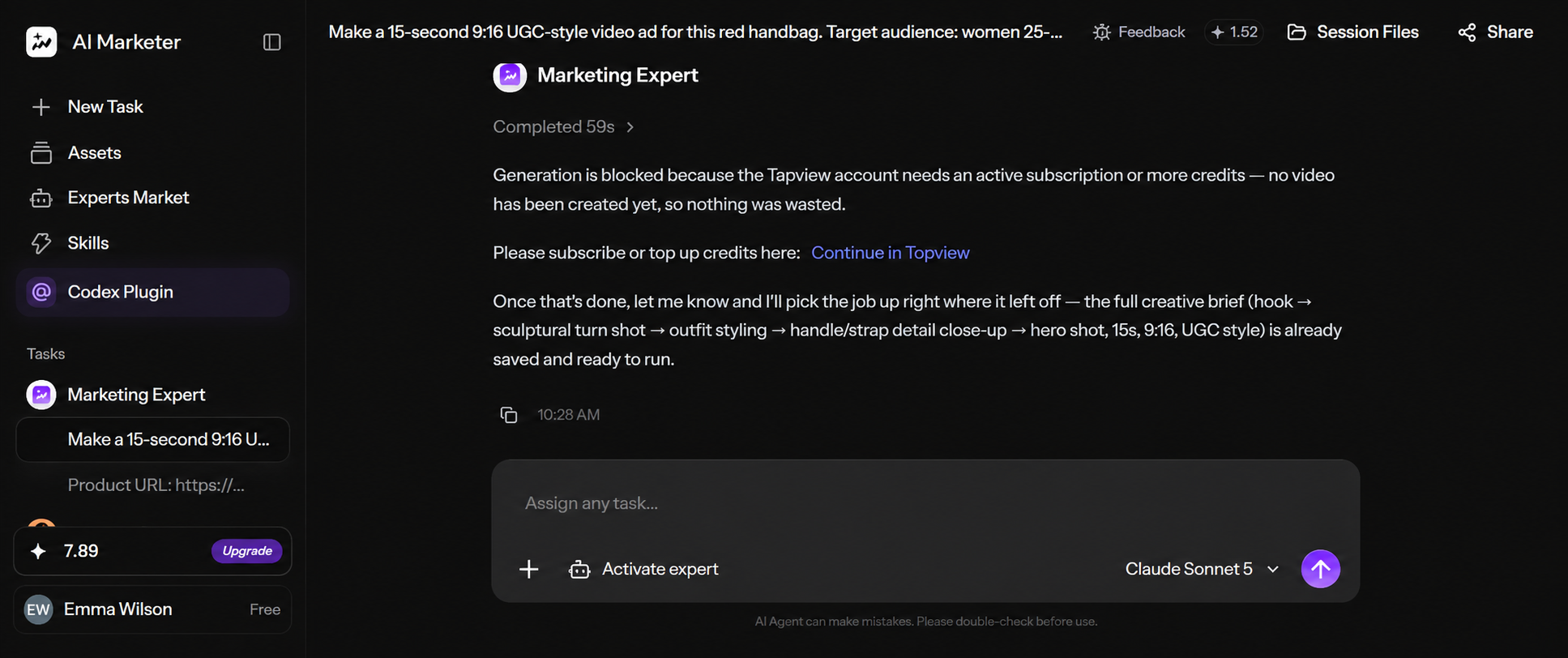
Task: Click the 'Tasks' section heading
Action: click(45, 354)
